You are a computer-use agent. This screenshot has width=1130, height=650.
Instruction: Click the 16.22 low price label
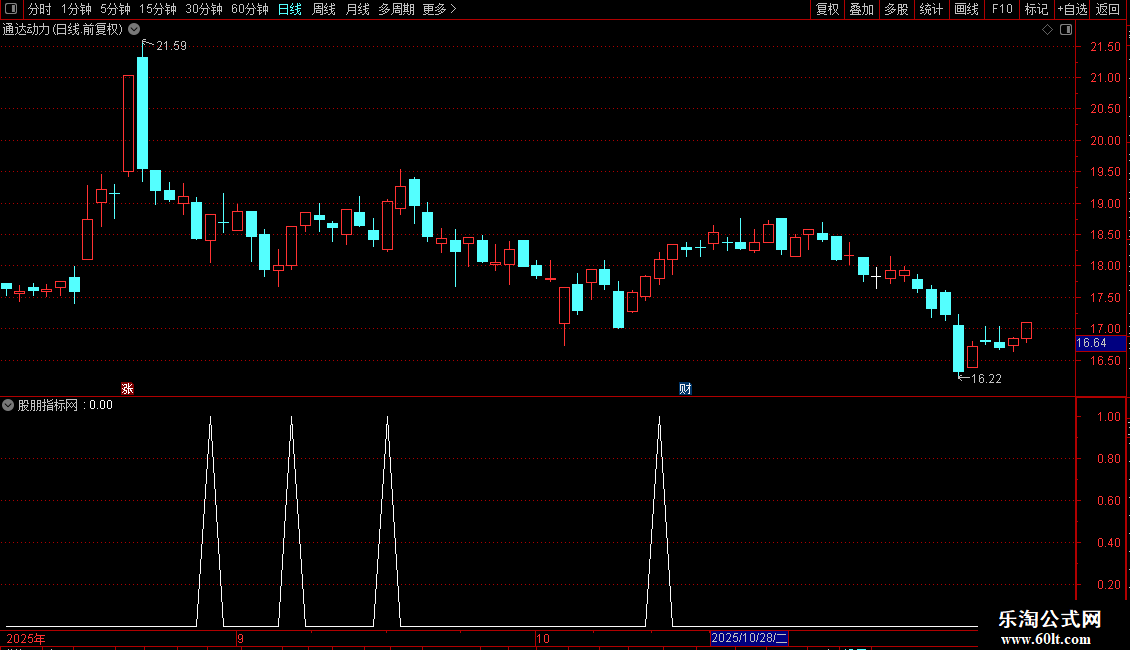(x=987, y=378)
